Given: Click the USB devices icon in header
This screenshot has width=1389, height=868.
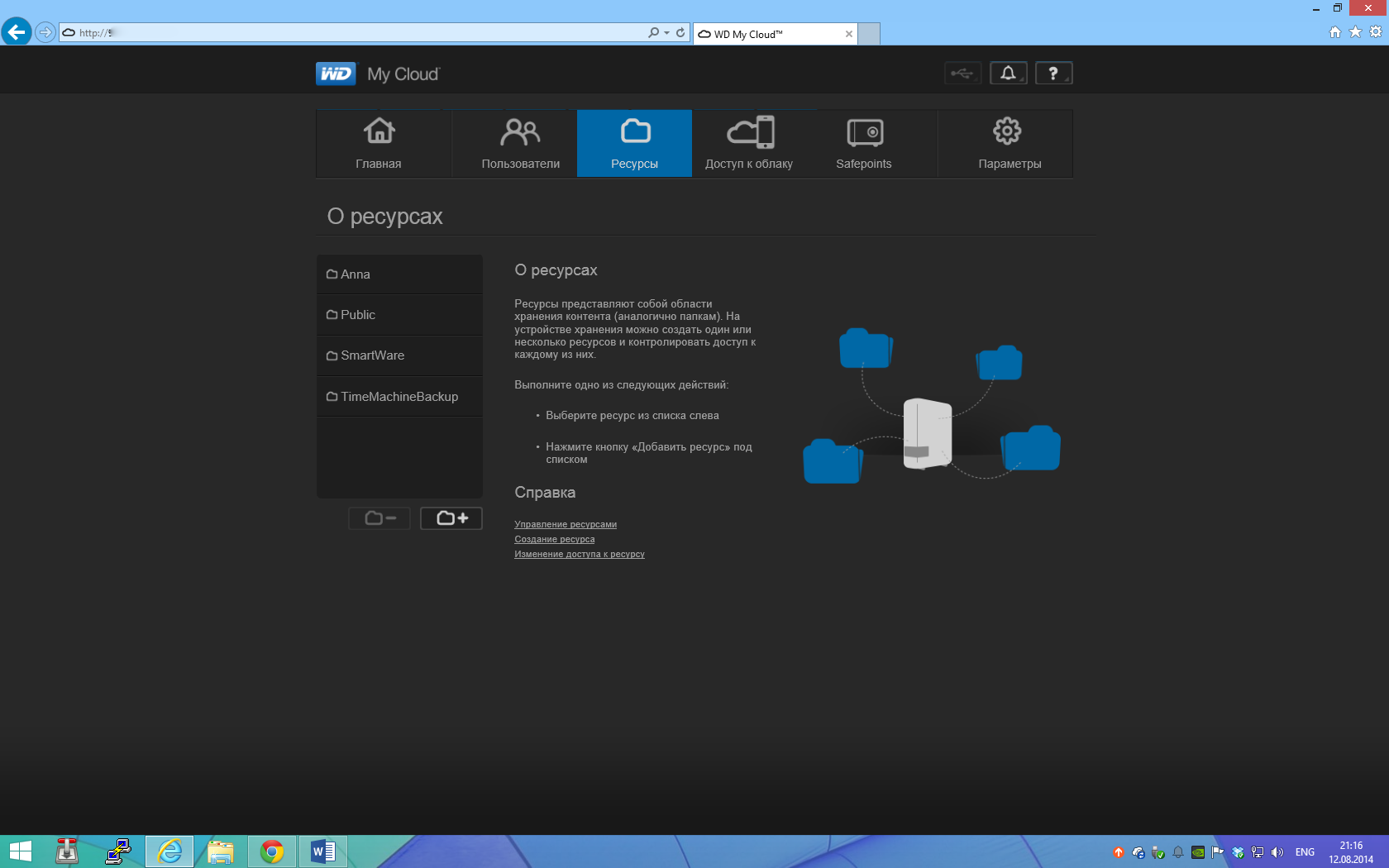Looking at the screenshot, I should pos(962,74).
